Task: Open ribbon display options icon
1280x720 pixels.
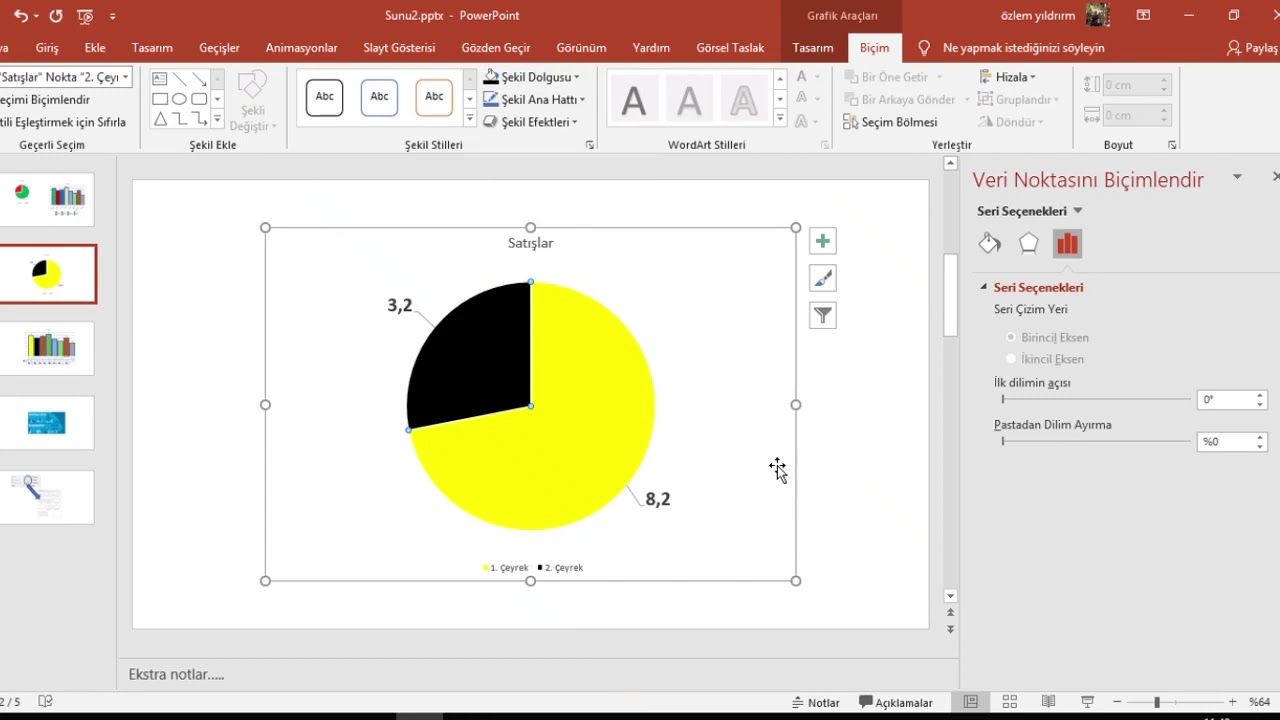Action: pyautogui.click(x=1143, y=16)
